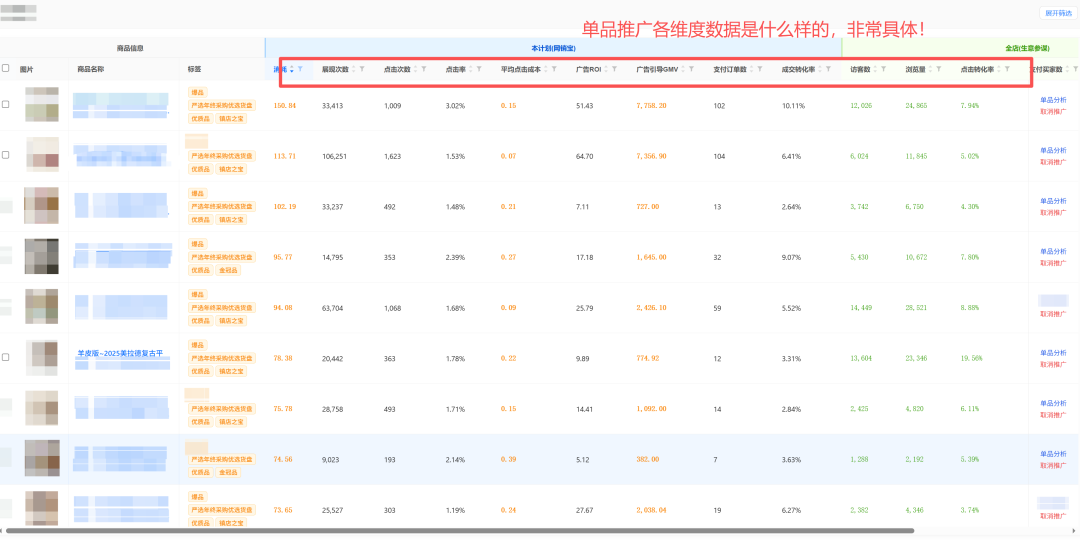Check the row with 消耗 113.71
1080x545 pixels.
[6, 155]
